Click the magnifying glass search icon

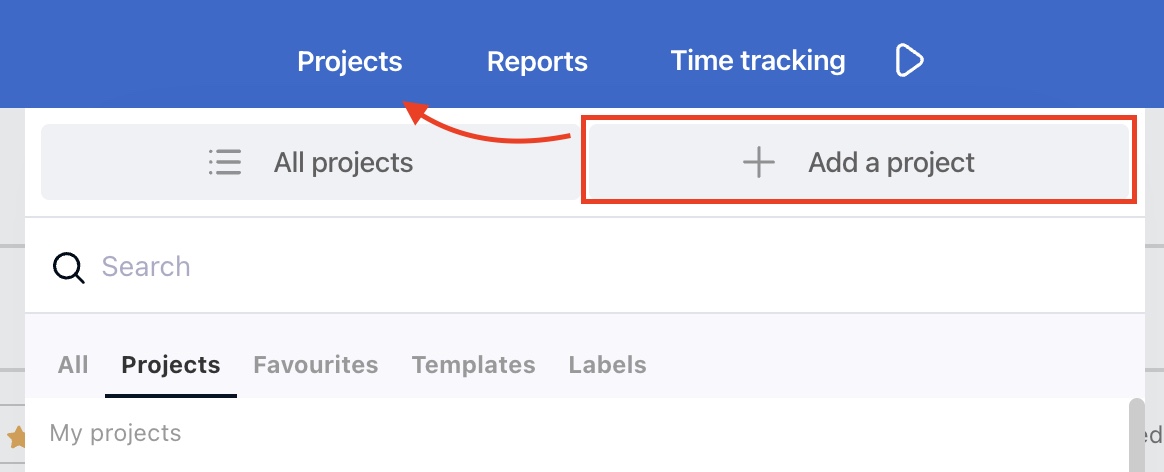tap(68, 267)
